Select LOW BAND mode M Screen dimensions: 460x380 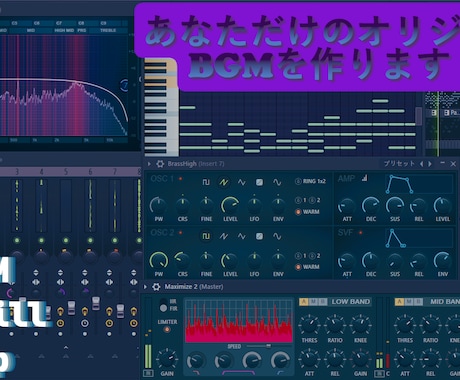click(313, 302)
